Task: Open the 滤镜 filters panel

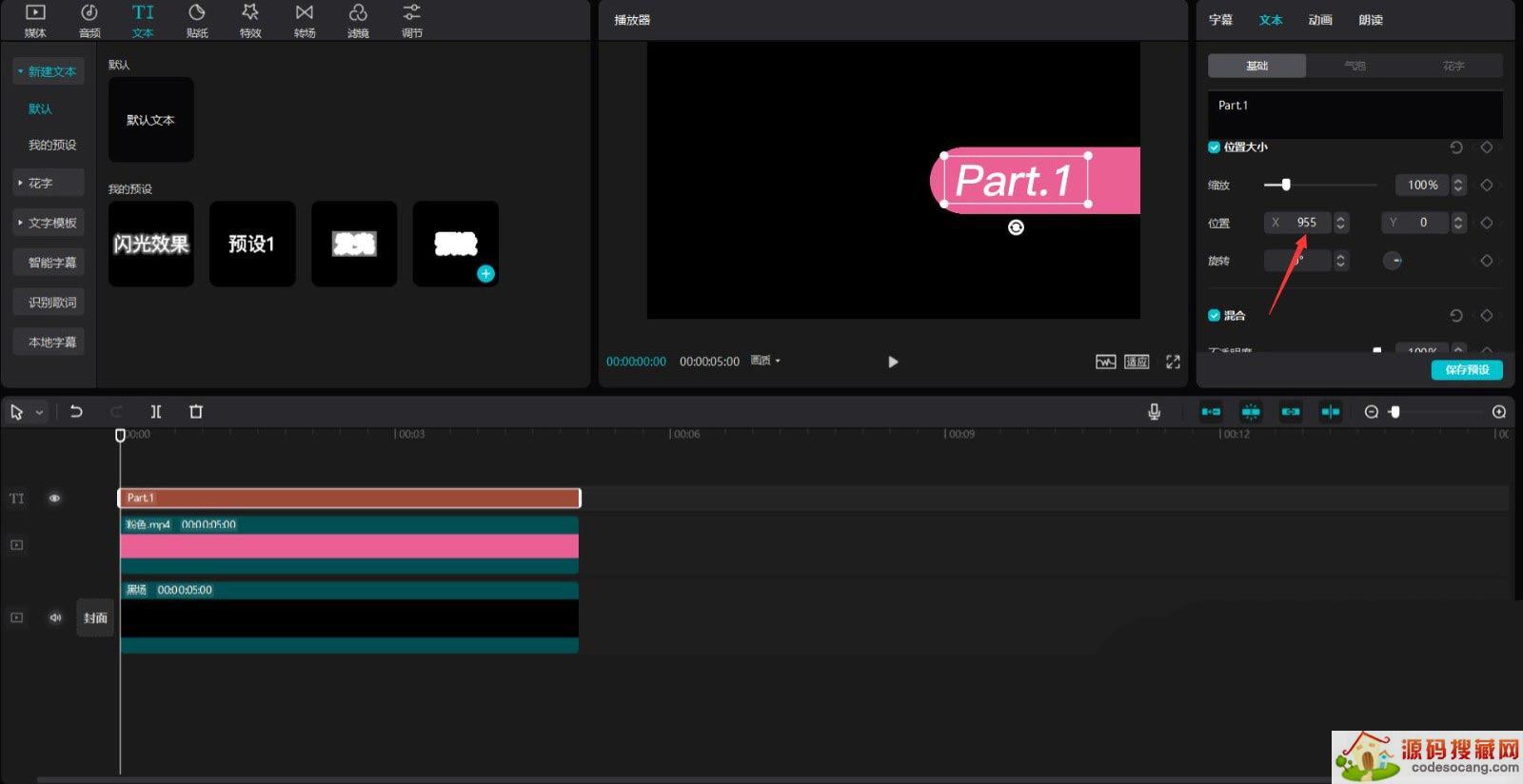Action: (358, 20)
